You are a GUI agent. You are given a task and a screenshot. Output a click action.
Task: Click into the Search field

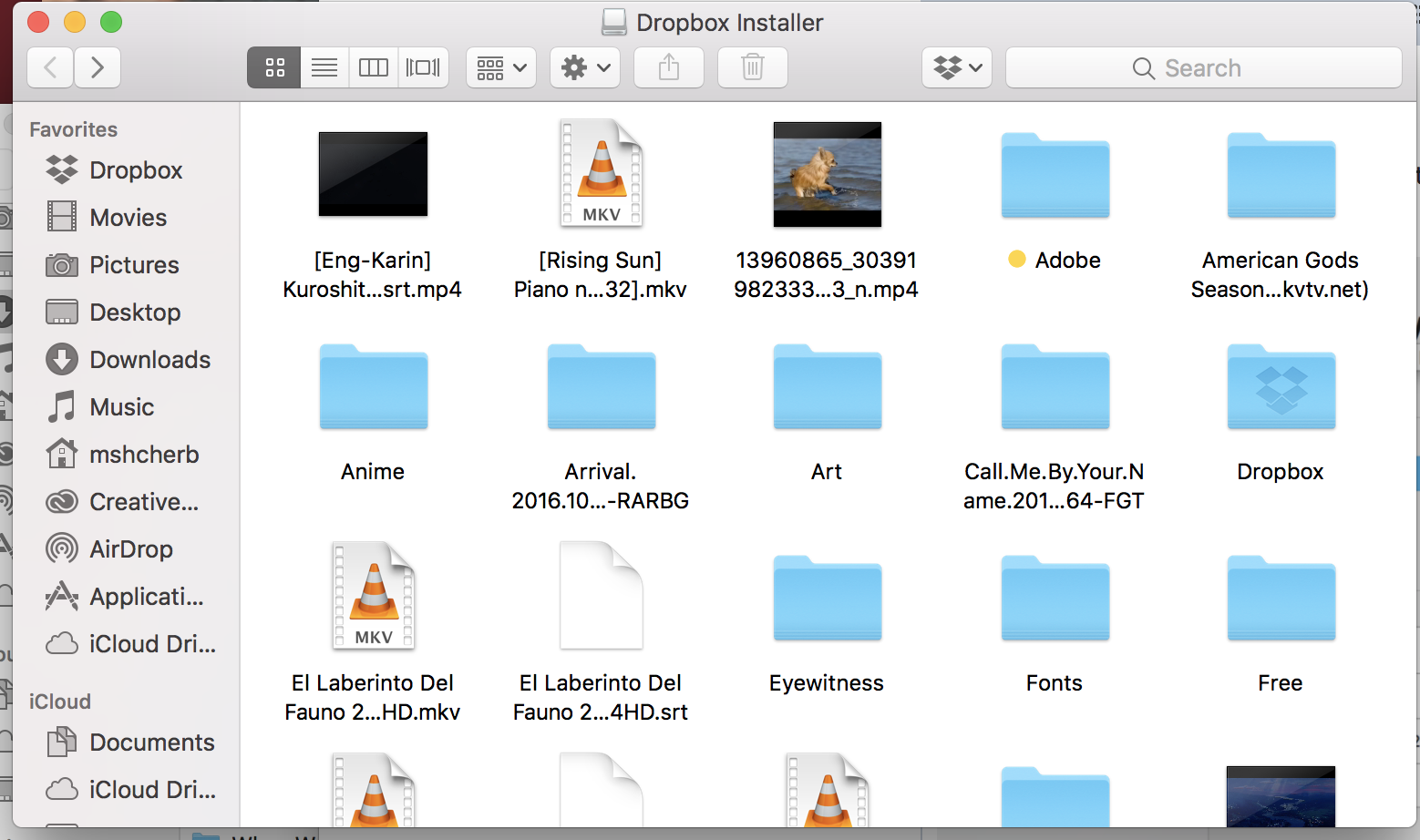[x=1204, y=67]
